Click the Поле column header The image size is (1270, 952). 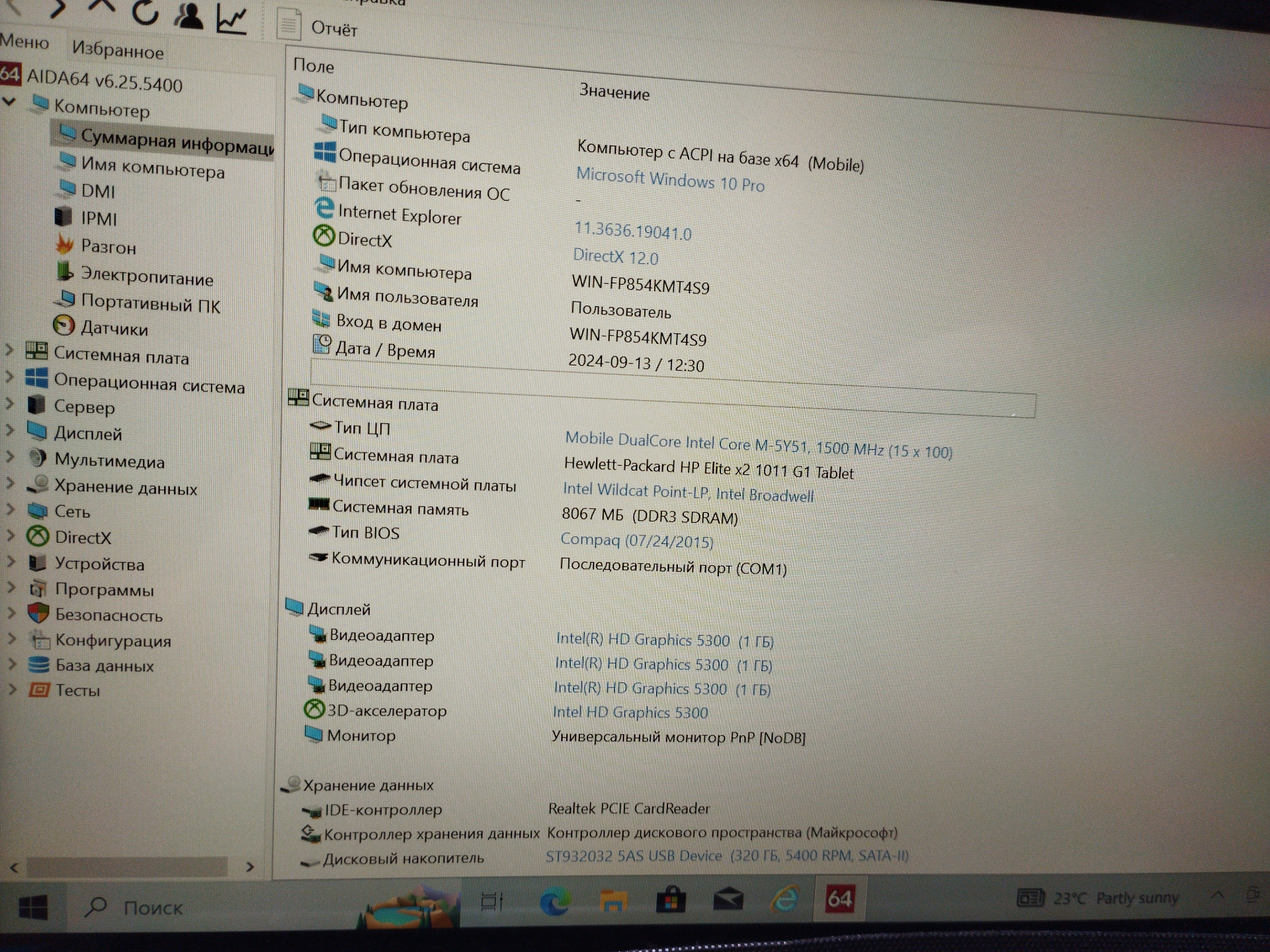[314, 66]
